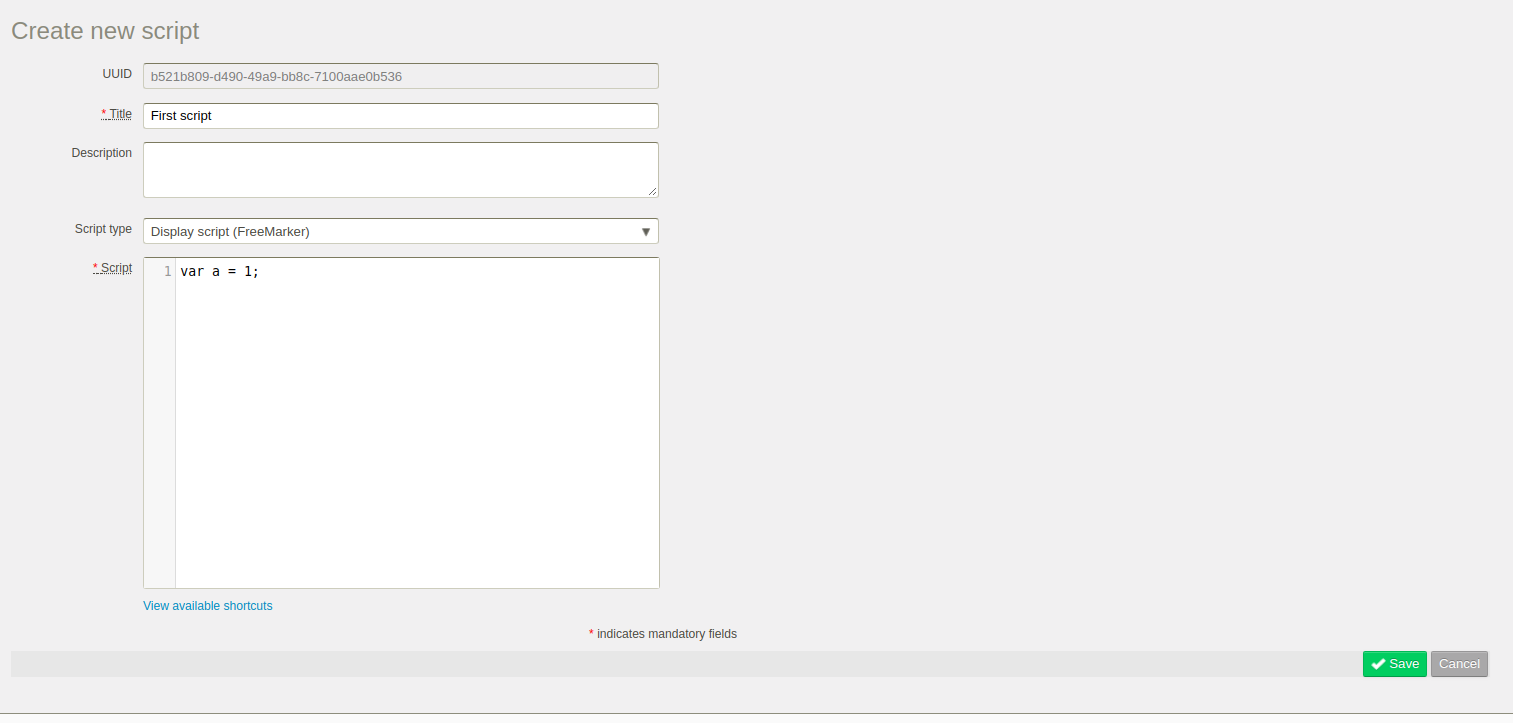This screenshot has height=723, width=1513.
Task: Click the Save button
Action: click(x=1394, y=664)
